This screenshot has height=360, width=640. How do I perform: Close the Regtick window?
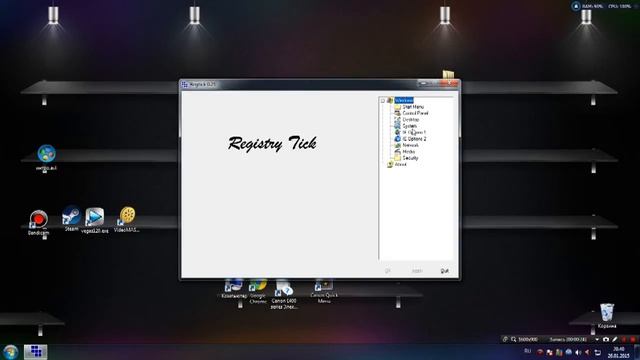tap(450, 83)
